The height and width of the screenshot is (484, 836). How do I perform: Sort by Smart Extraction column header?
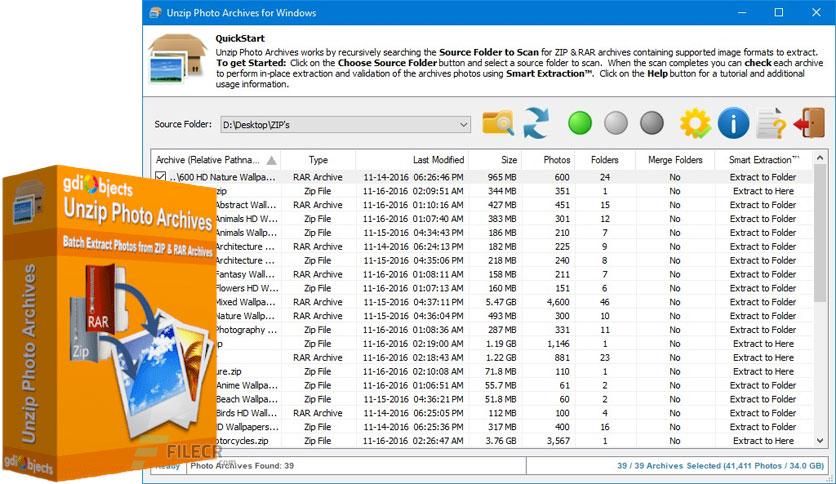point(763,160)
